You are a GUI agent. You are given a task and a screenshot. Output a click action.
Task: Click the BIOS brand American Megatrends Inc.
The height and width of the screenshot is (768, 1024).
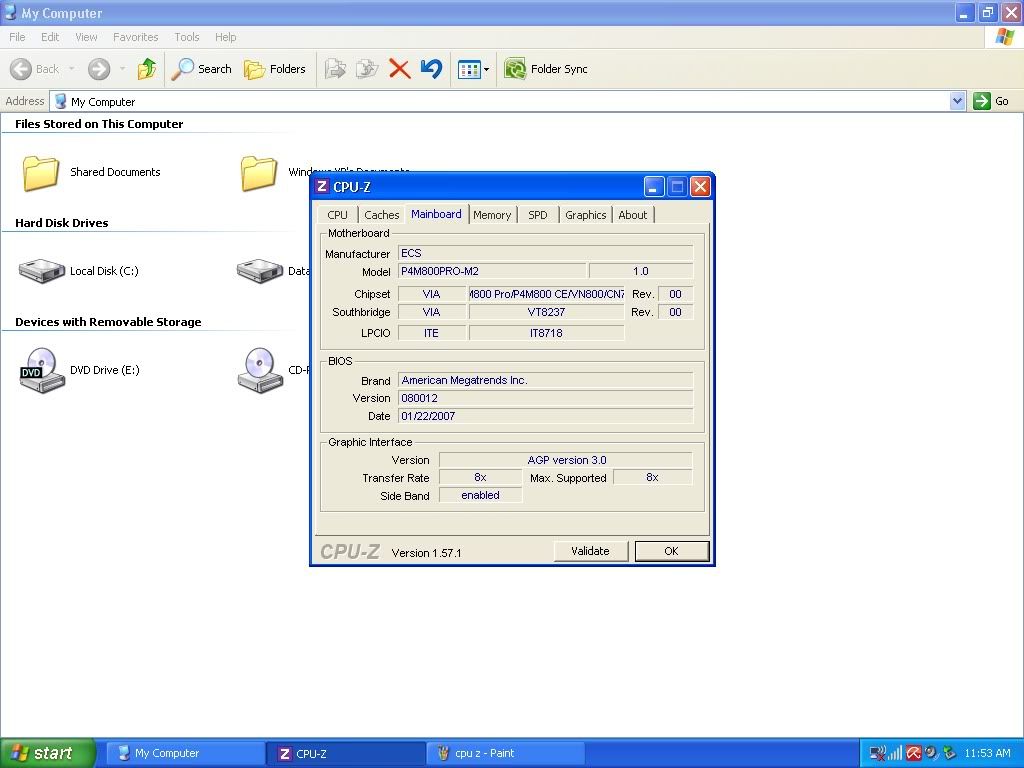click(545, 380)
